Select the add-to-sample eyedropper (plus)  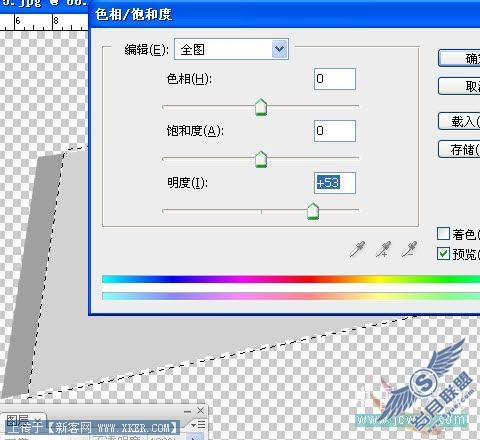(x=383, y=249)
